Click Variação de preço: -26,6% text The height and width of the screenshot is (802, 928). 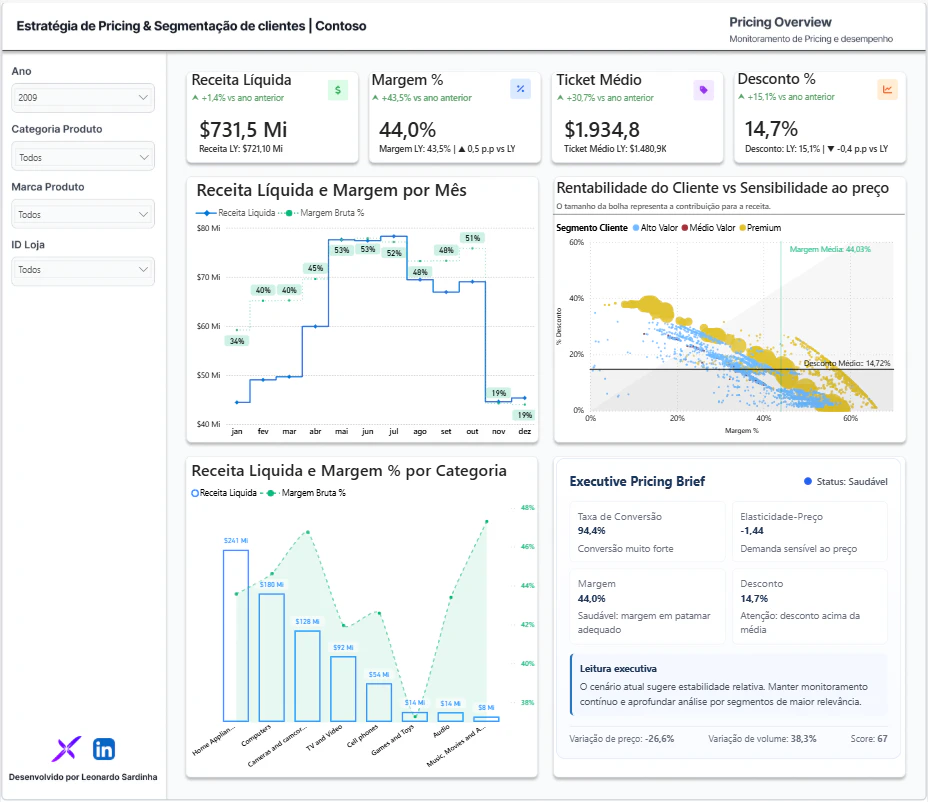coord(621,739)
